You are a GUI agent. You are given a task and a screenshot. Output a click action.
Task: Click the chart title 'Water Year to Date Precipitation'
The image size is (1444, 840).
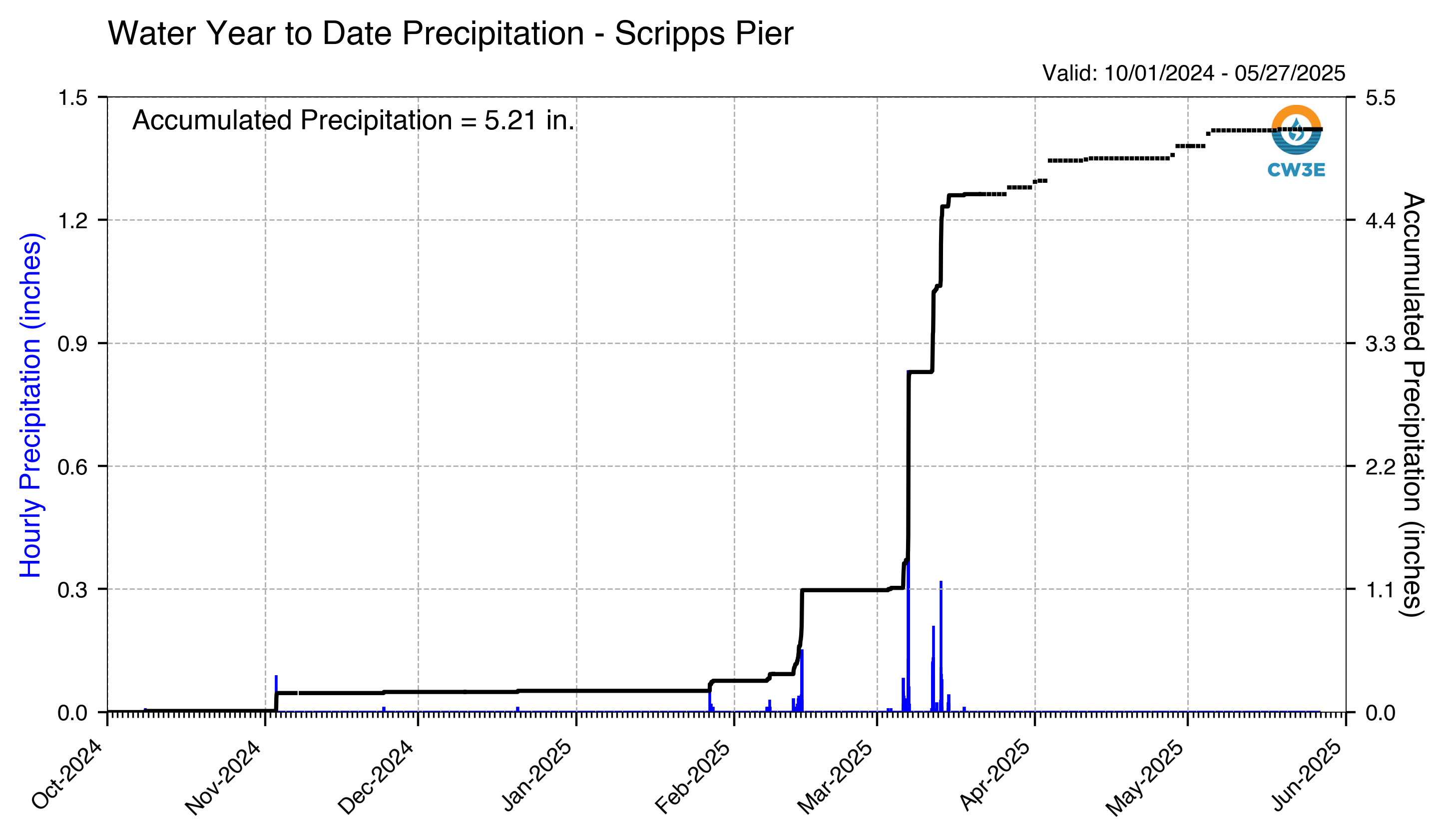[x=346, y=33]
